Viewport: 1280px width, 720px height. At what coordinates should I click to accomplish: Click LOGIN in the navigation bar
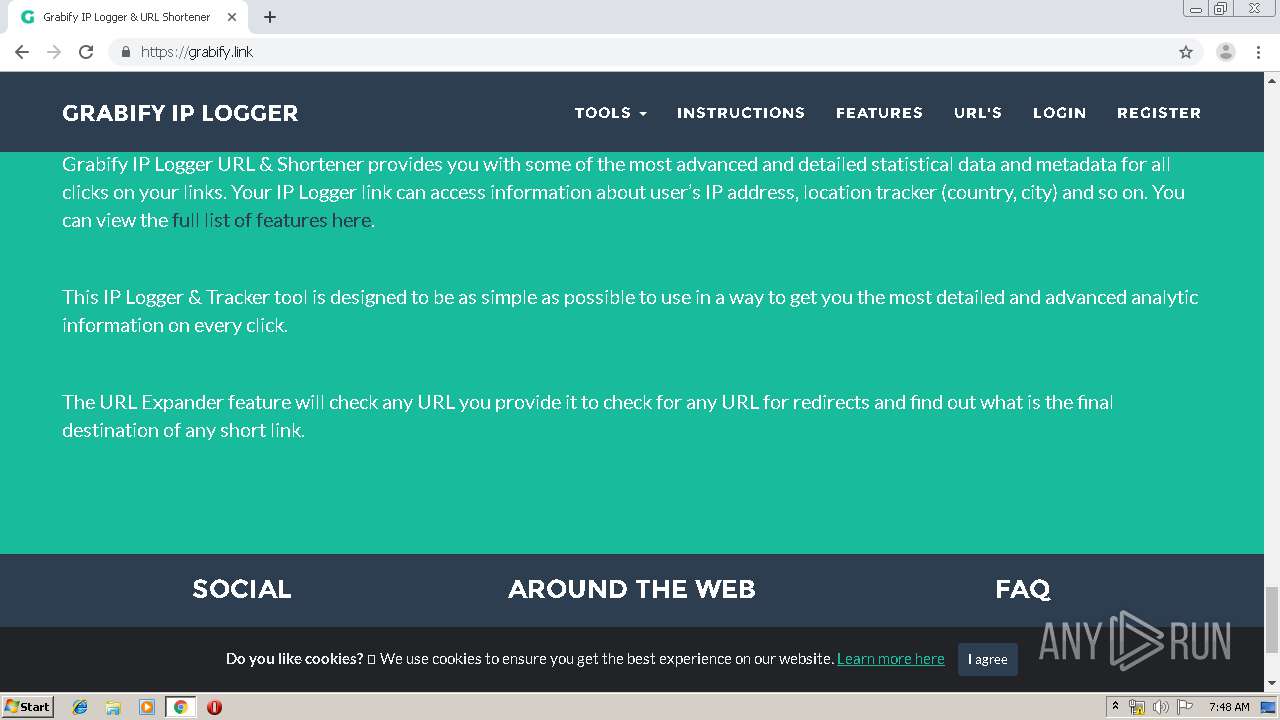tap(1059, 113)
